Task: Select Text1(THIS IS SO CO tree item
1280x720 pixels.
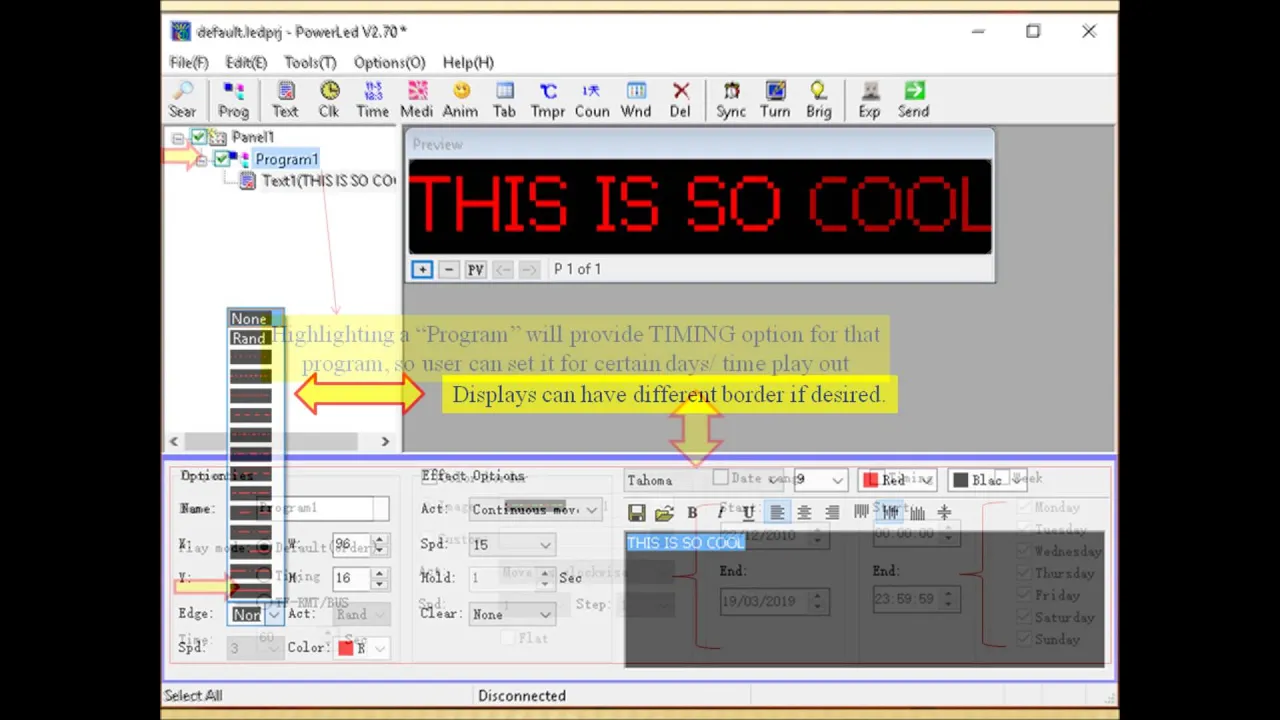Action: point(328,181)
